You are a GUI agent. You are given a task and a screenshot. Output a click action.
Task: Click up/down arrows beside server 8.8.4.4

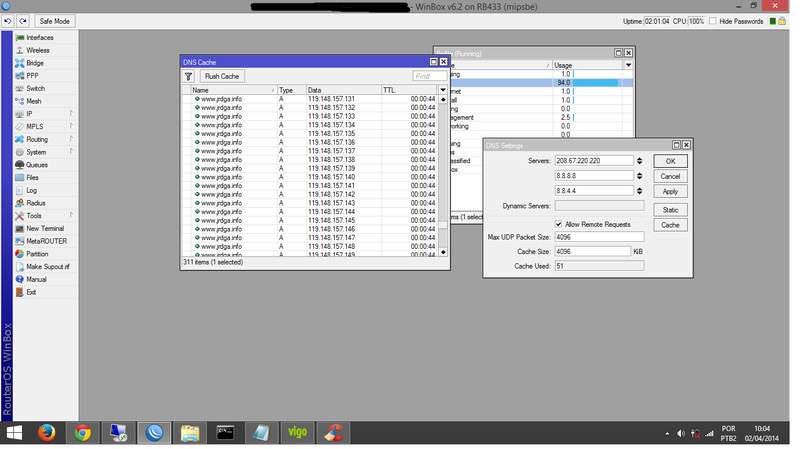[639, 191]
